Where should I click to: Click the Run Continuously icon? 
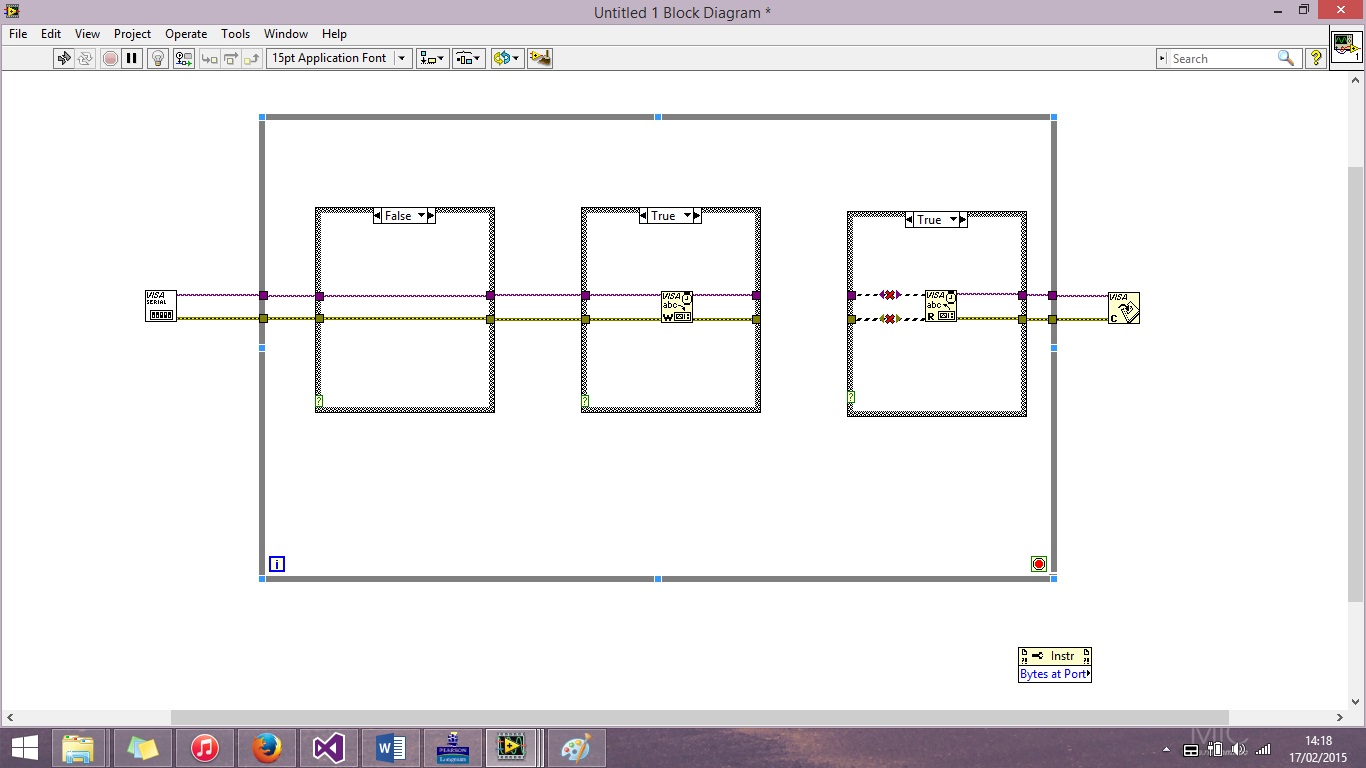click(x=87, y=58)
